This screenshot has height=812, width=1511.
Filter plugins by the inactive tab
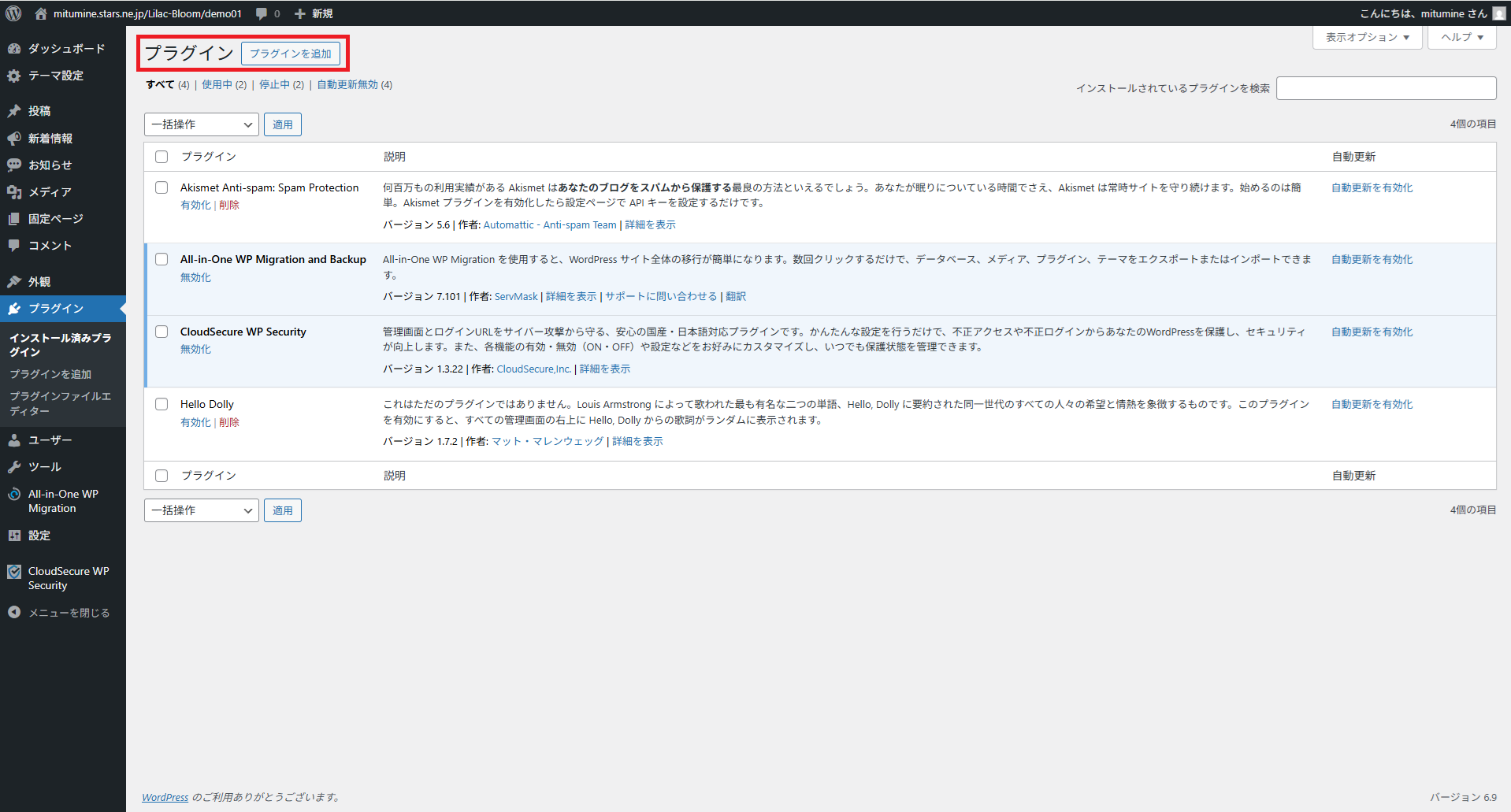275,85
